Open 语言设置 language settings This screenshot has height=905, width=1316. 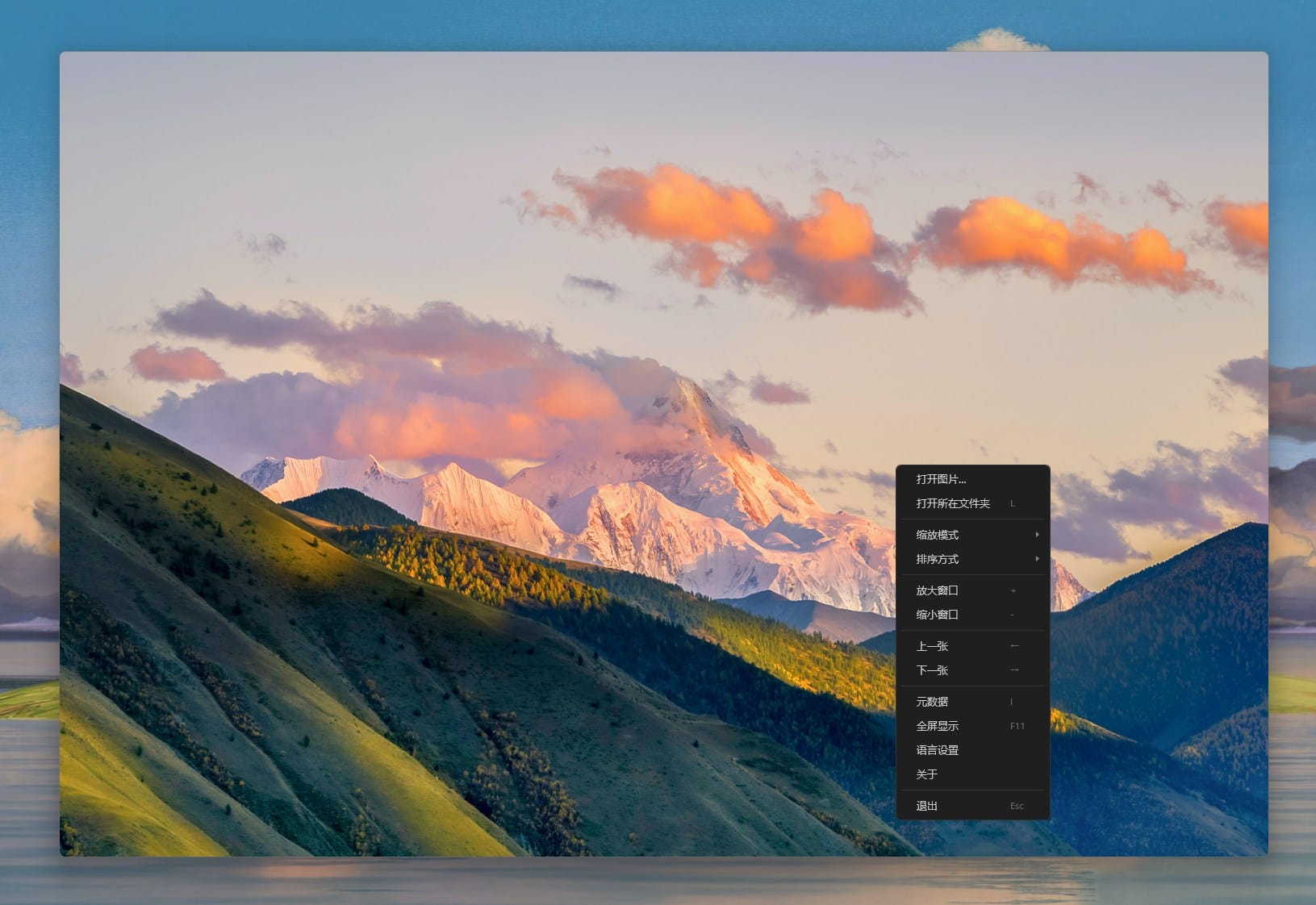[938, 750]
